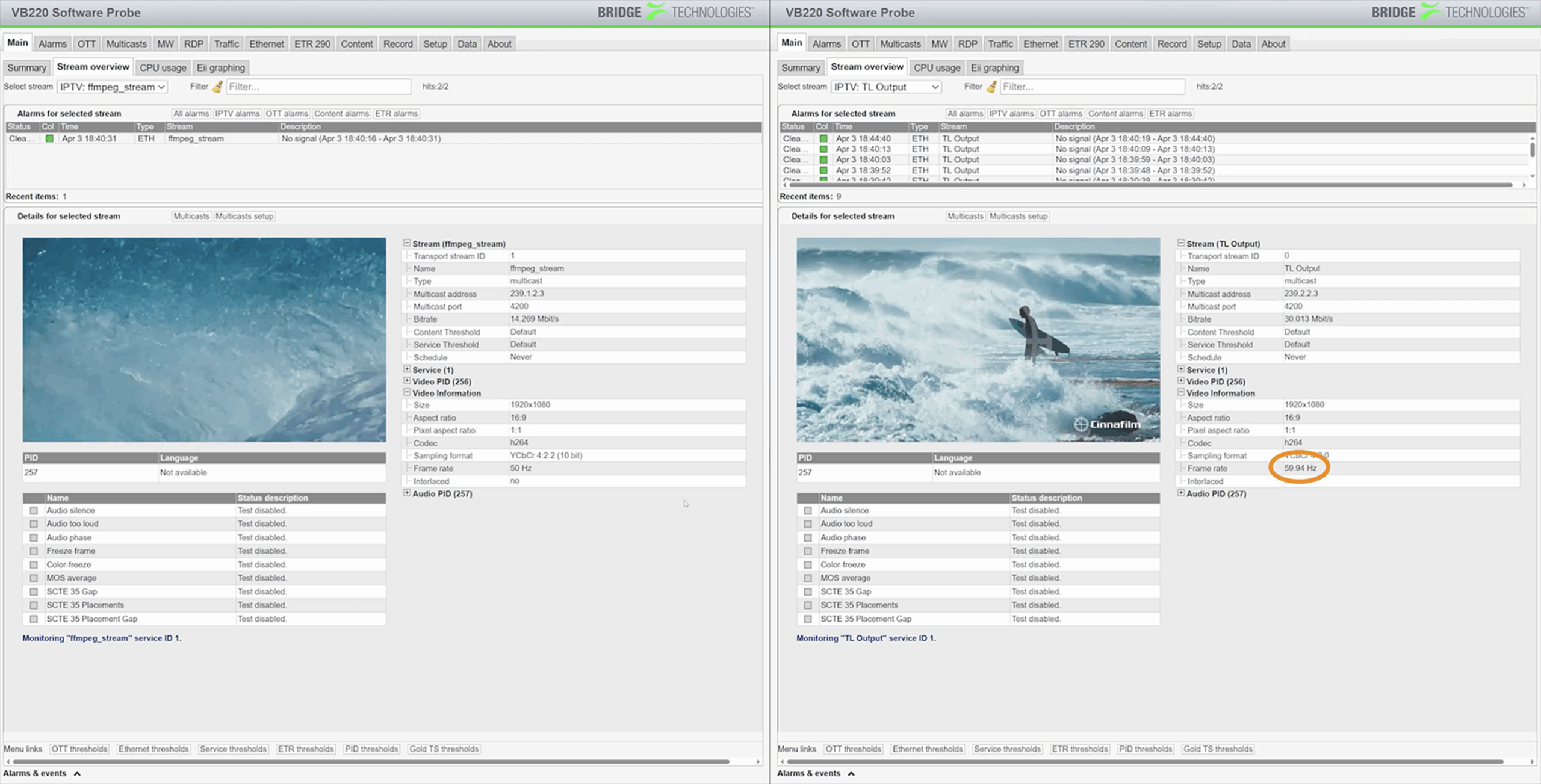Viewport: 1541px width, 784px height.
Task: Toggle left Freeze-frame checkbox
Action: click(34, 551)
